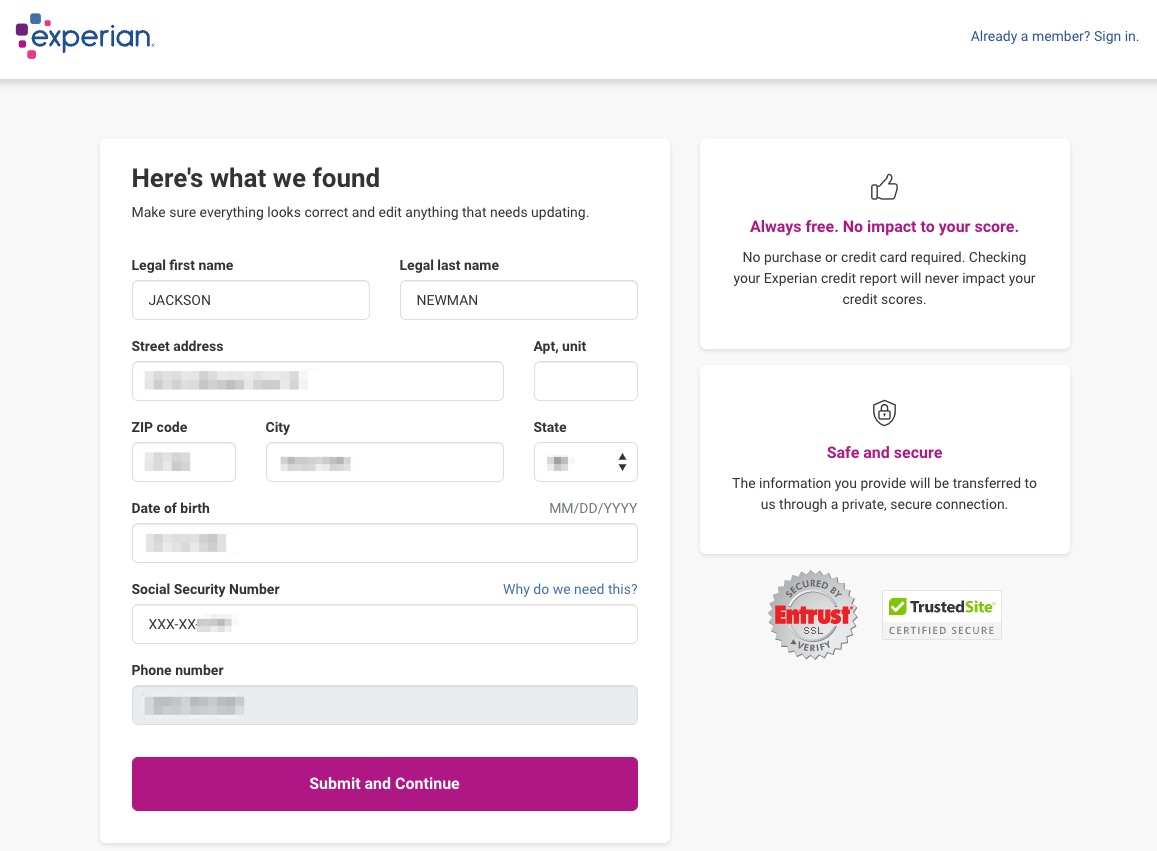The width and height of the screenshot is (1157, 851).
Task: Open 'Why do we need this?' link
Action: (x=569, y=589)
